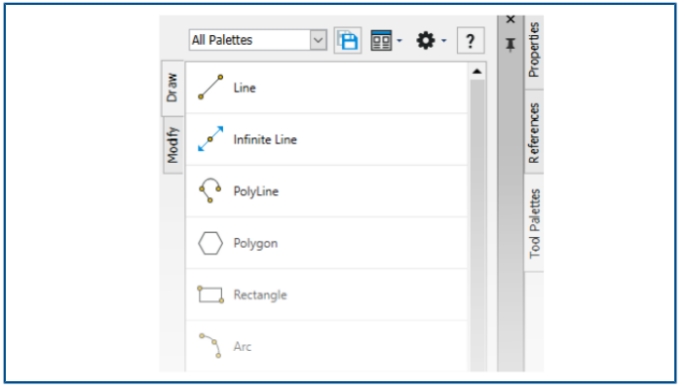Click the blue save palette icon
The image size is (685, 389).
coord(348,41)
